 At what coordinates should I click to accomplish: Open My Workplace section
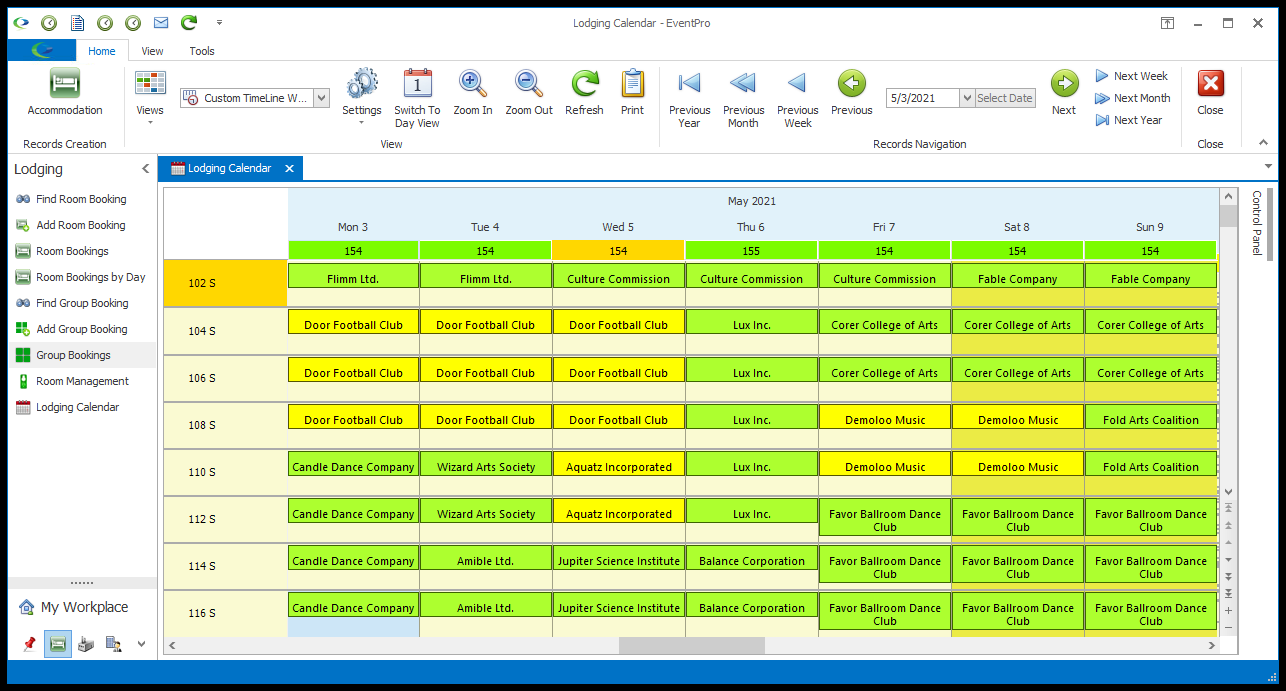[x=83, y=607]
